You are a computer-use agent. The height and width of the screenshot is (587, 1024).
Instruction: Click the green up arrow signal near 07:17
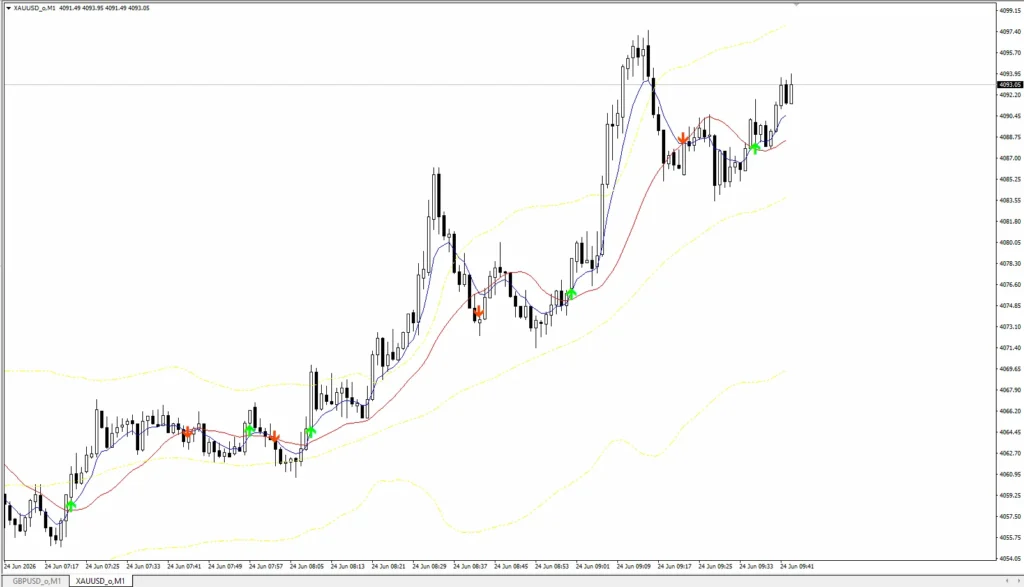click(71, 505)
